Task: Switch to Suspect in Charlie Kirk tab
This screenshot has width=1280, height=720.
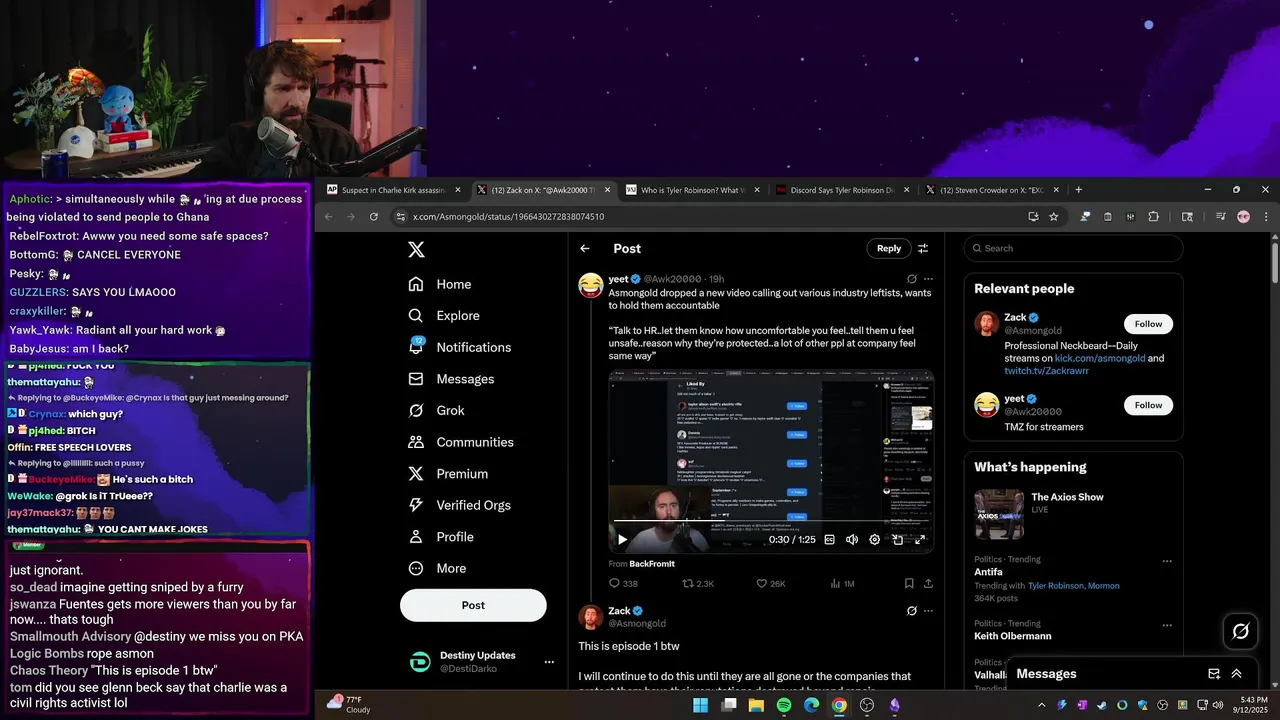Action: point(394,190)
